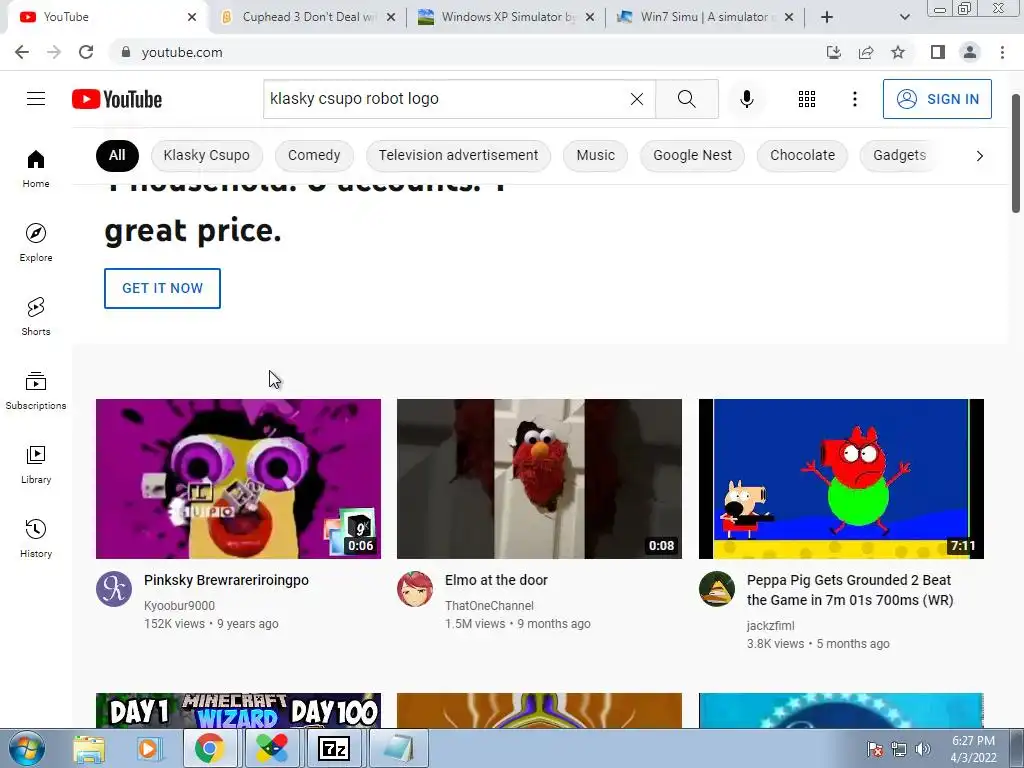Click the Minecraft Wizard Day 100 thumbnail
The height and width of the screenshot is (768, 1024).
[x=238, y=711]
